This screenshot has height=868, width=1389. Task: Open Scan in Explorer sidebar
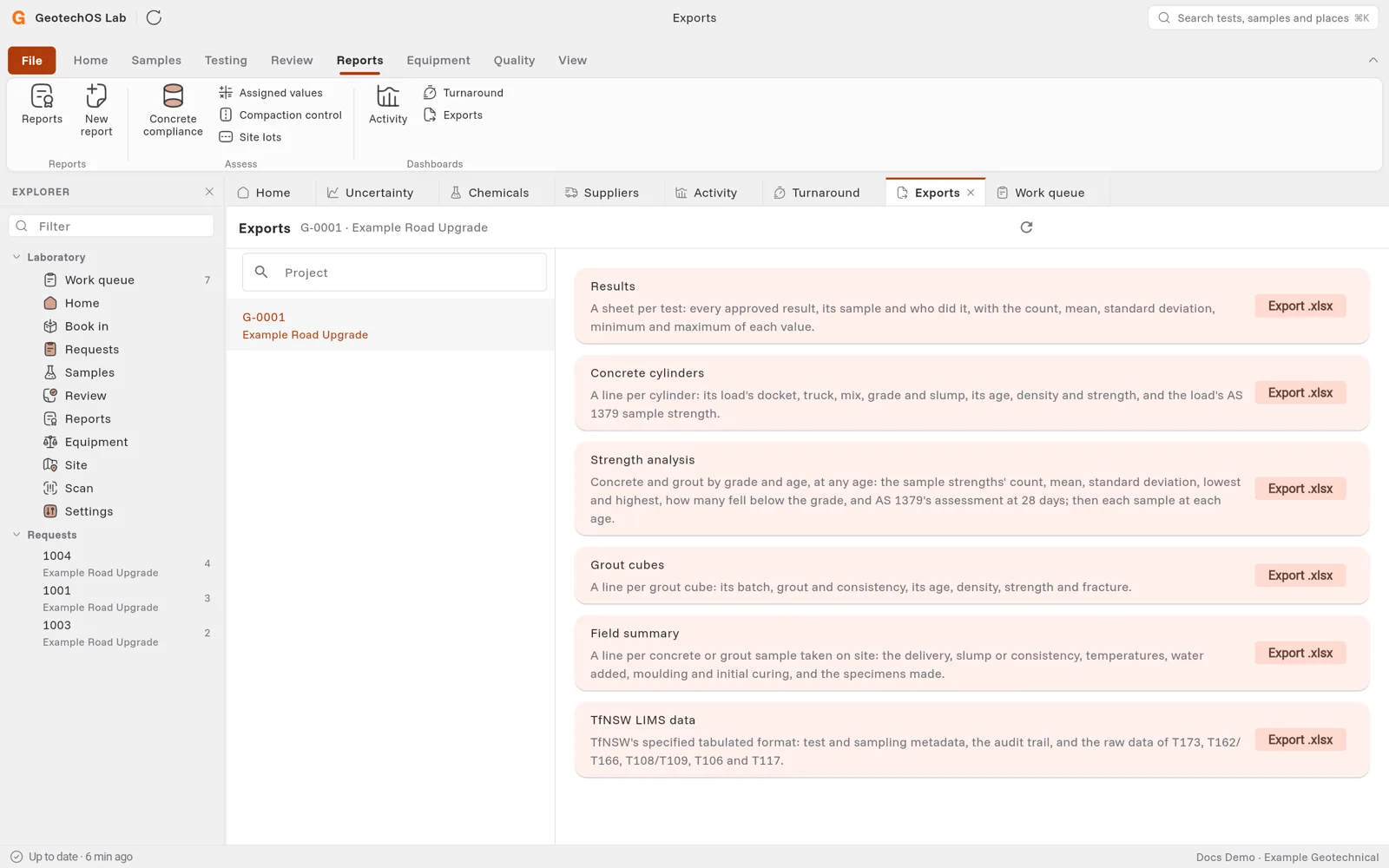111,489
